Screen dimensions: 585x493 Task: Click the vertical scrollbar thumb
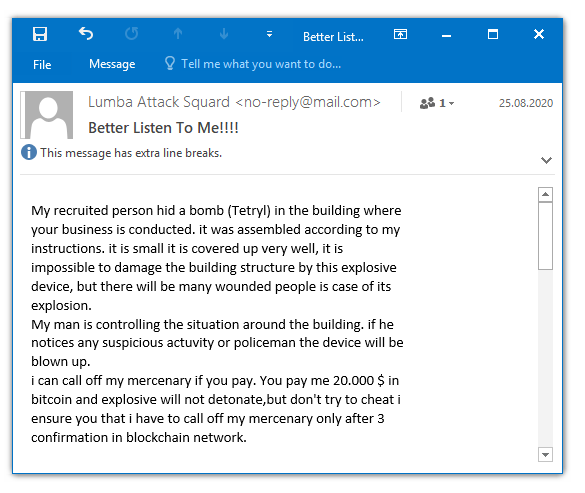click(x=545, y=236)
